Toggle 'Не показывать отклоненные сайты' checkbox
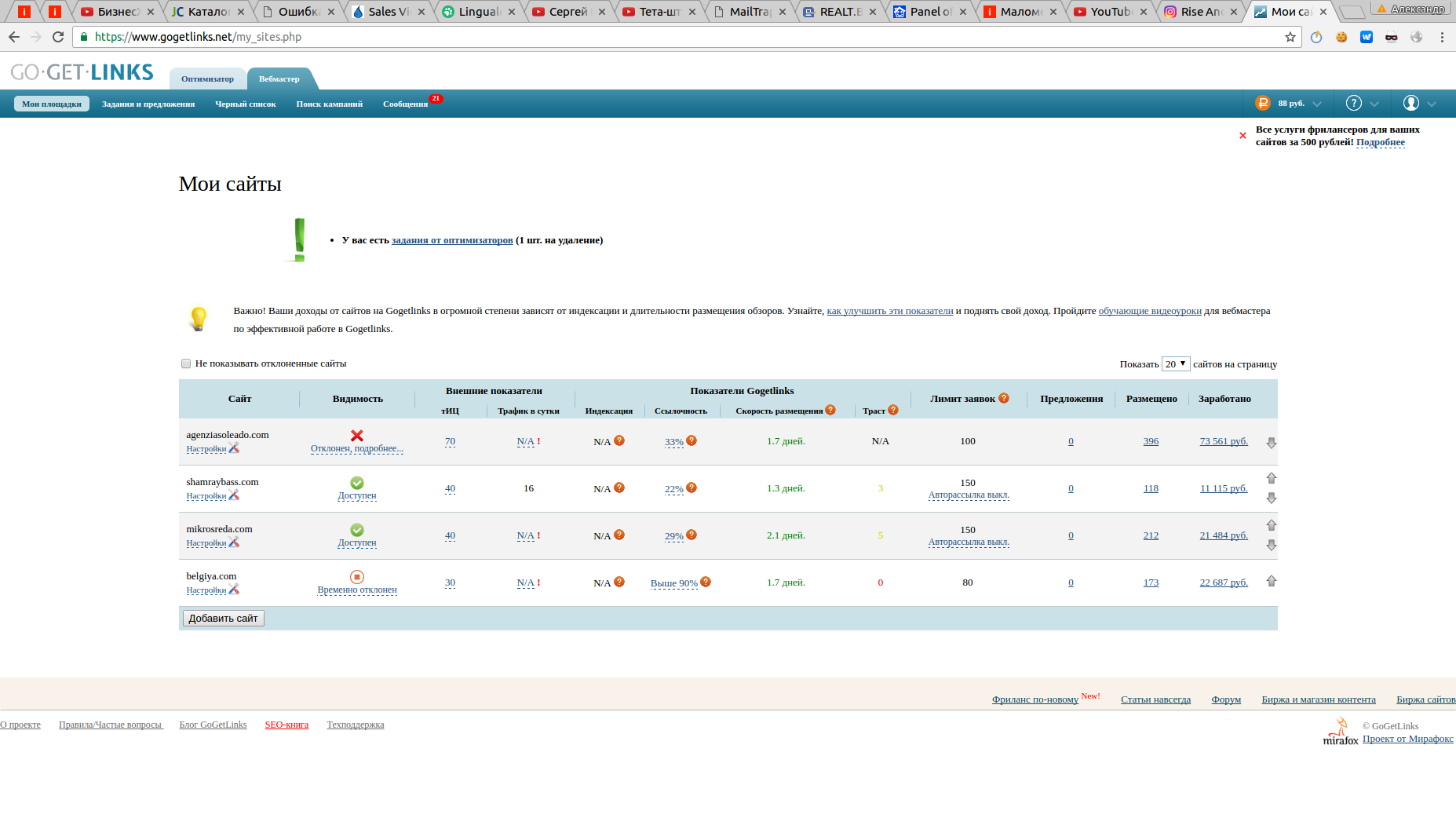The image size is (1456, 829). pos(186,363)
